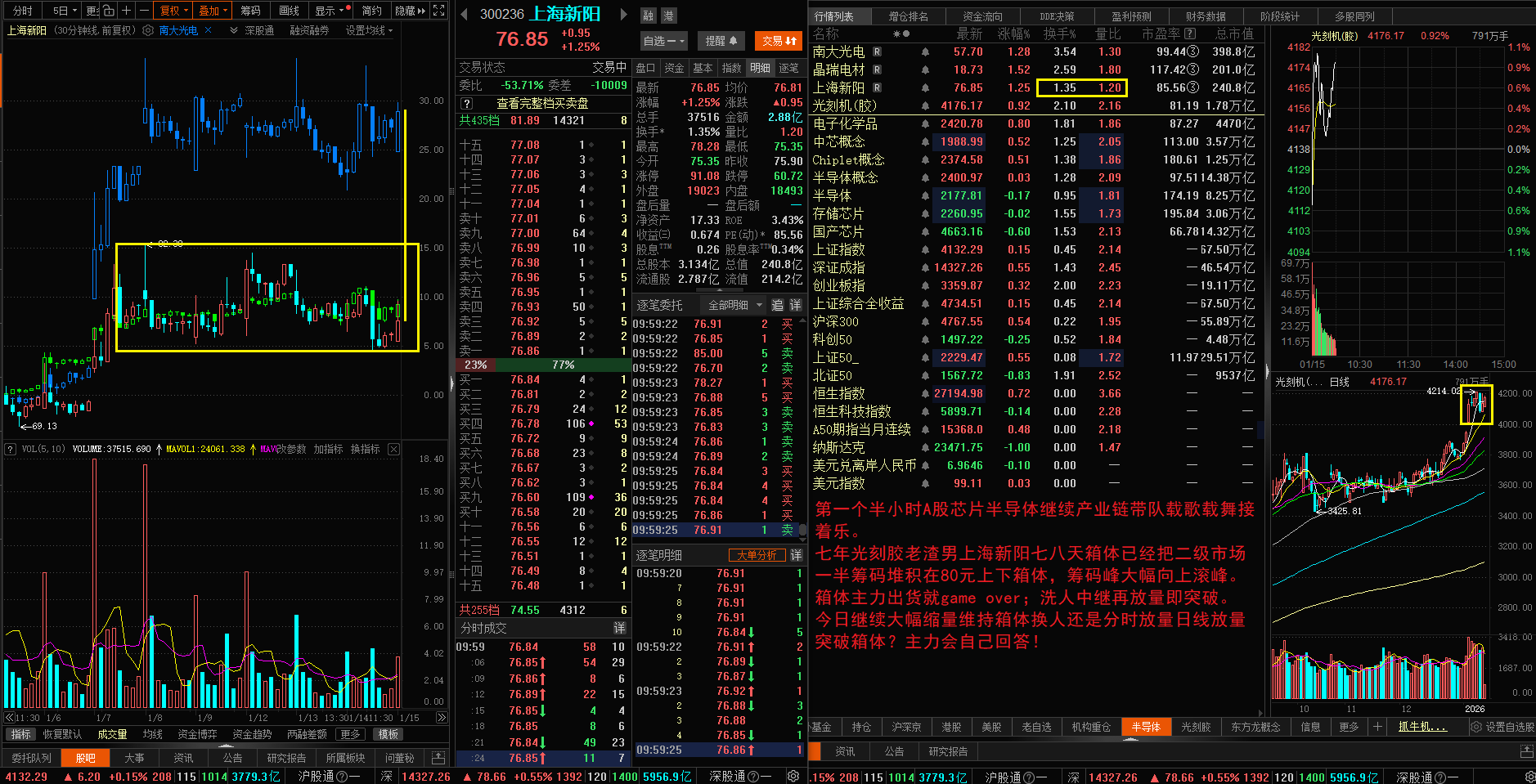The height and width of the screenshot is (784, 1536).
Task: Click the 大单分析 button
Action: pos(757,555)
